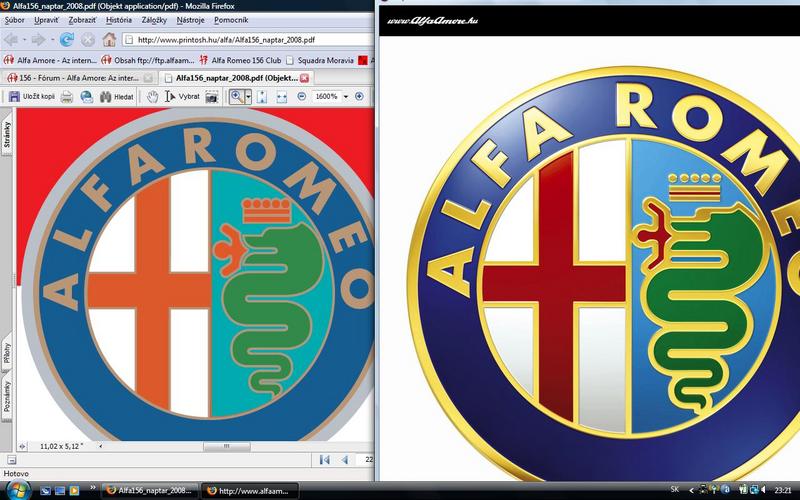Click the www.AlfaAmore.hu logo in right window

(x=432, y=21)
